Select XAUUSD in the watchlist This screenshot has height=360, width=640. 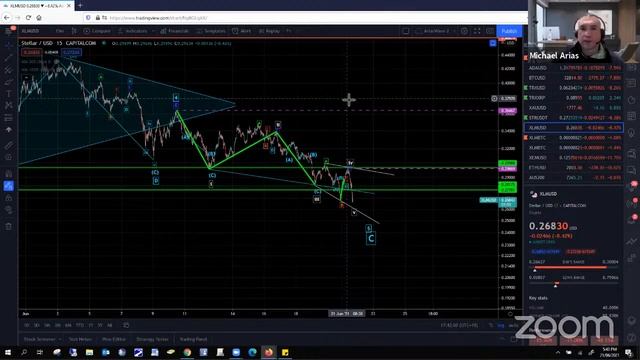(x=574, y=108)
